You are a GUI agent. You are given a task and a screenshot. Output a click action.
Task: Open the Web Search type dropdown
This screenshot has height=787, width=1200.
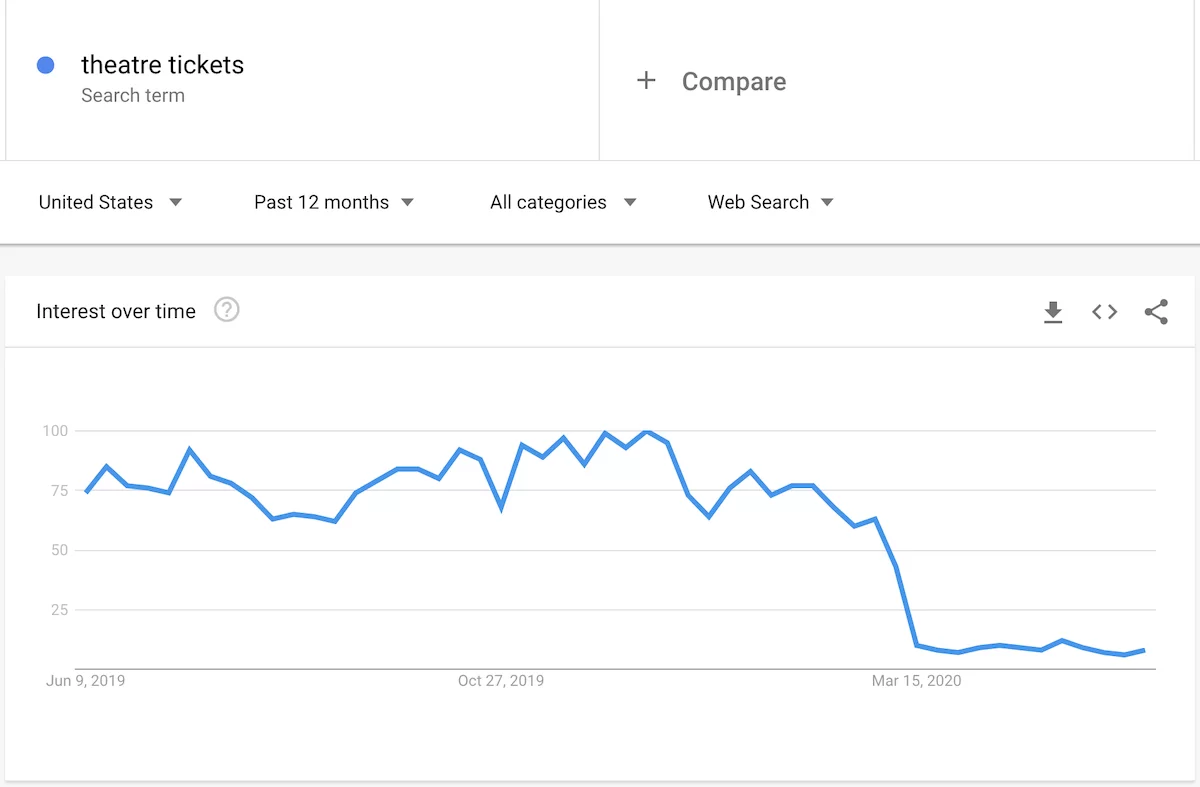click(x=769, y=202)
